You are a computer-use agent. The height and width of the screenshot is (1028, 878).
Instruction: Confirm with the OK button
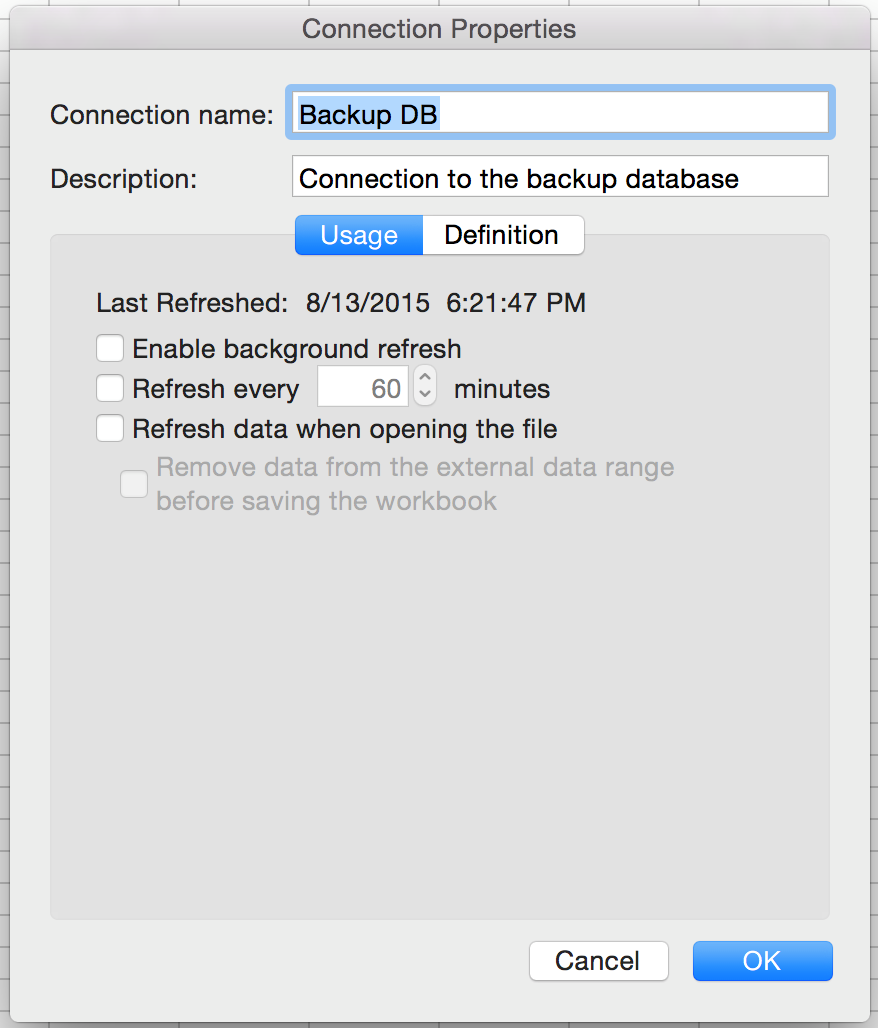pyautogui.click(x=762, y=961)
